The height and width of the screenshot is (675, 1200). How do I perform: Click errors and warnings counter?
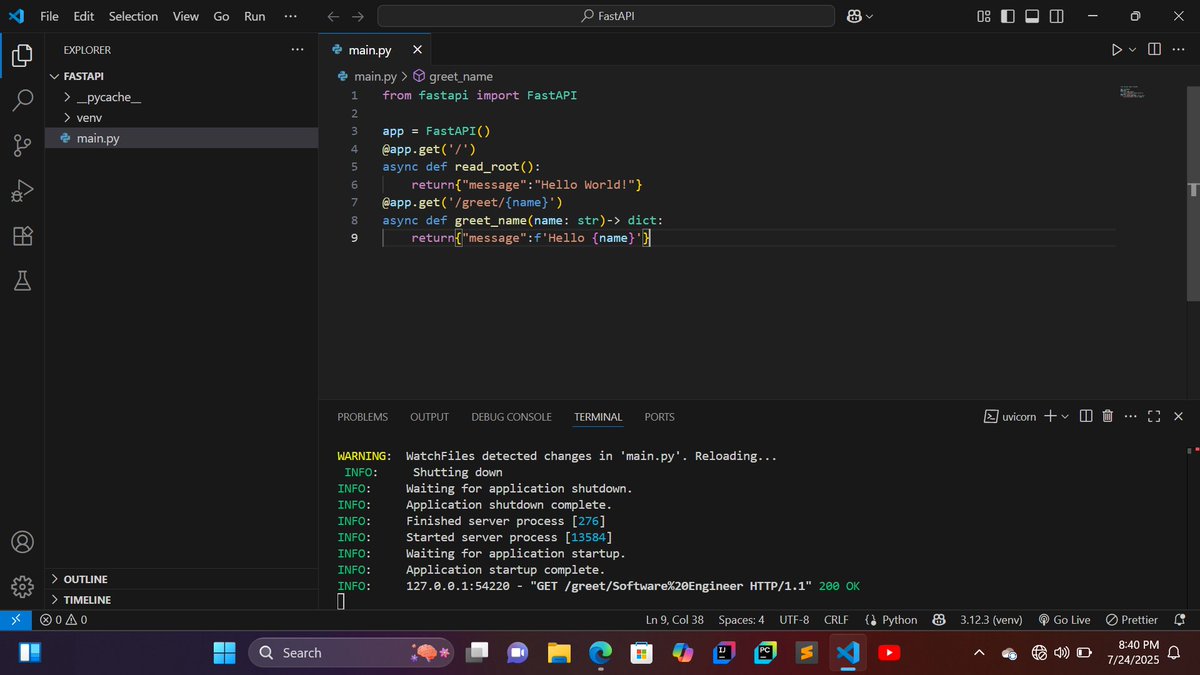pos(63,620)
